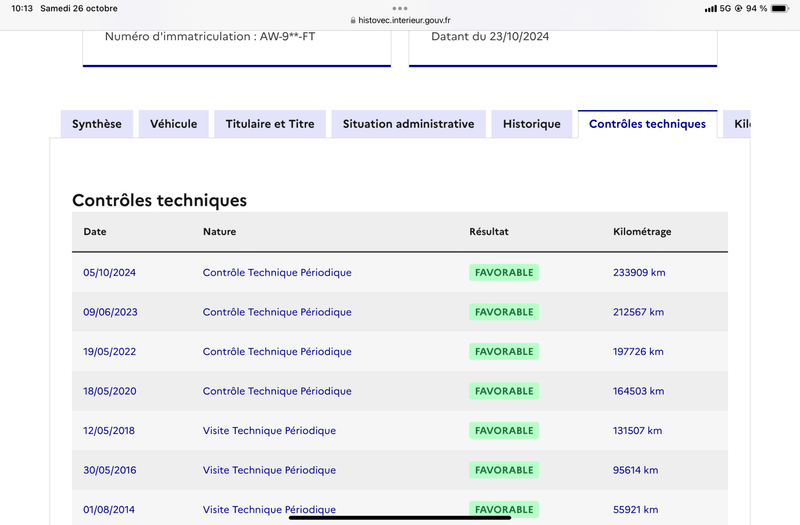Click the Nature column header
Viewport: 800px width, 525px height.
219,232
